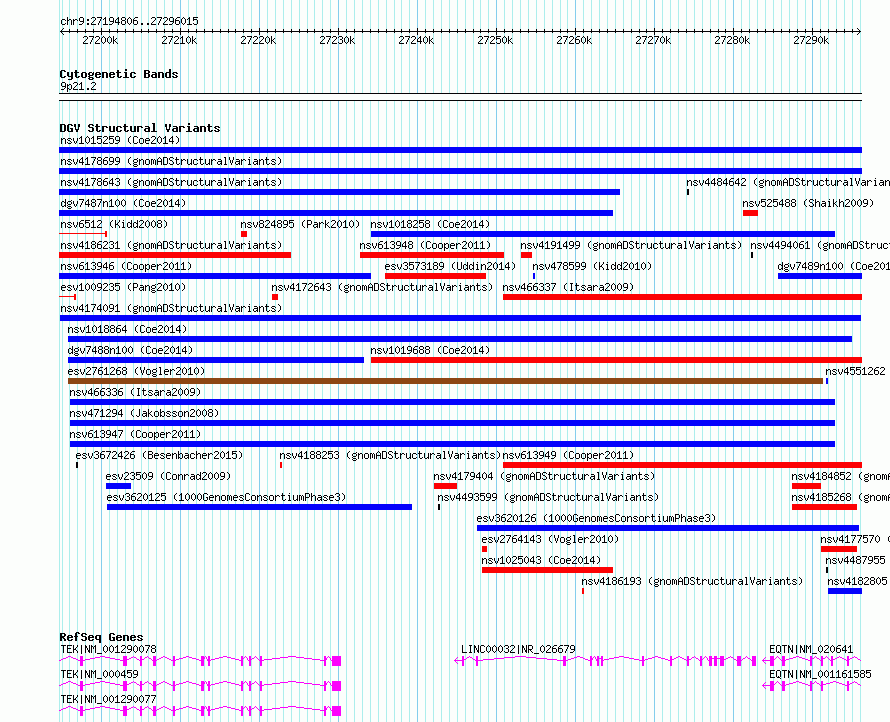Image resolution: width=890 pixels, height=722 pixels.
Task: Click EQTN|NM_001161585 gene label
Action: 820,674
